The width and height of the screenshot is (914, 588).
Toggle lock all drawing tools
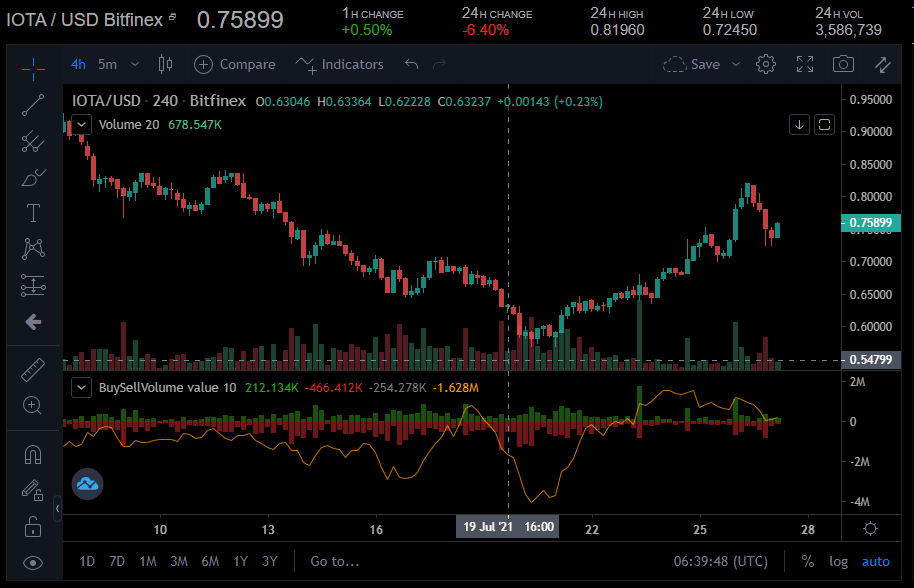(x=33, y=526)
